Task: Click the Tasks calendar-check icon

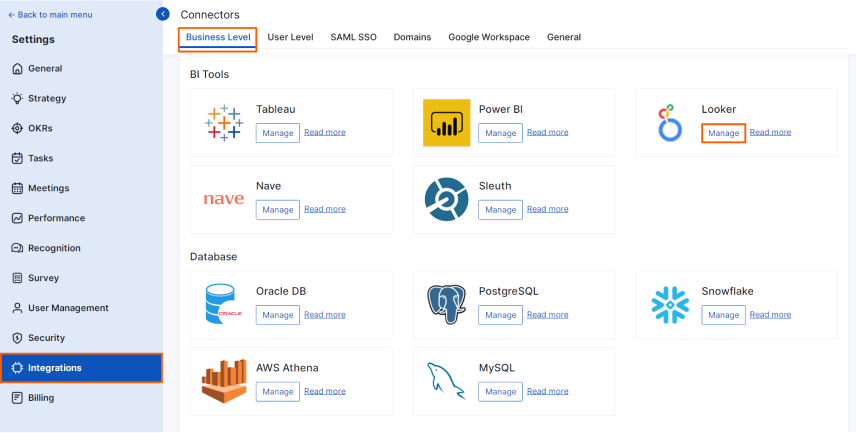Action: 17,158
